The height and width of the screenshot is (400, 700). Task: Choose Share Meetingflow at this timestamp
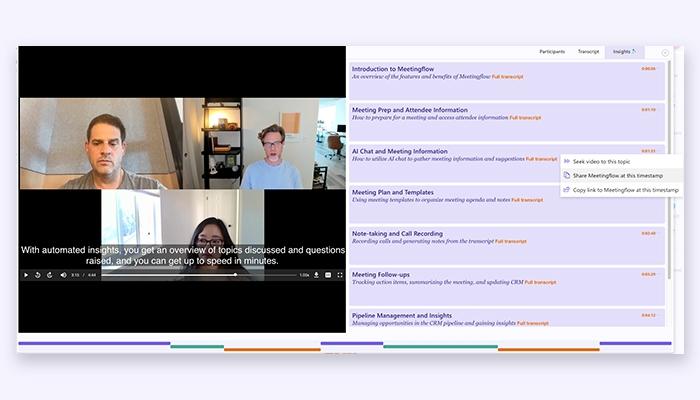tap(621, 176)
